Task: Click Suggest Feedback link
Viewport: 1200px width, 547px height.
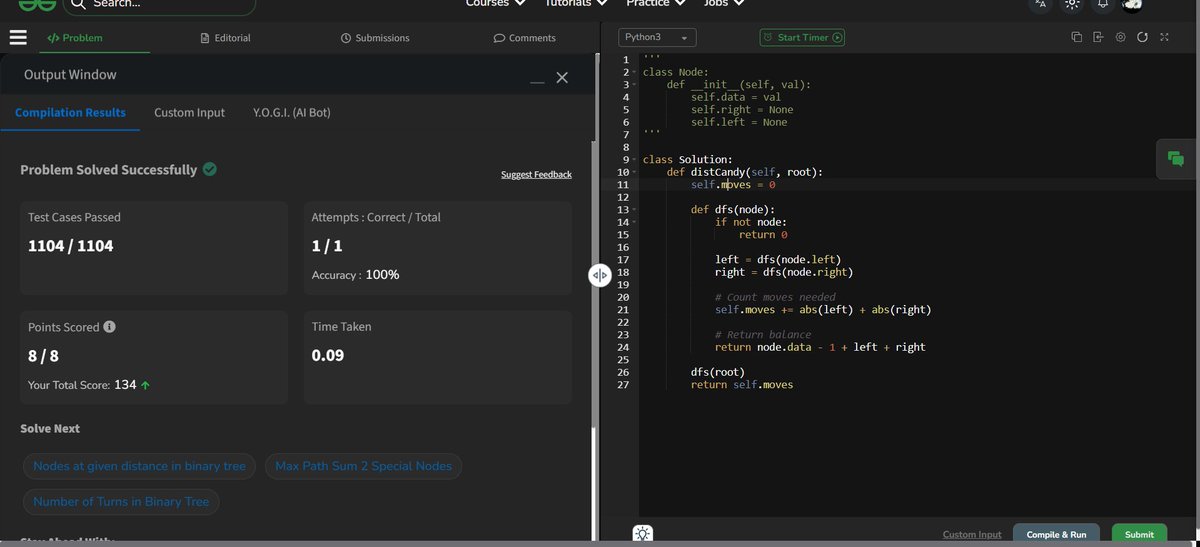Action: coord(536,175)
